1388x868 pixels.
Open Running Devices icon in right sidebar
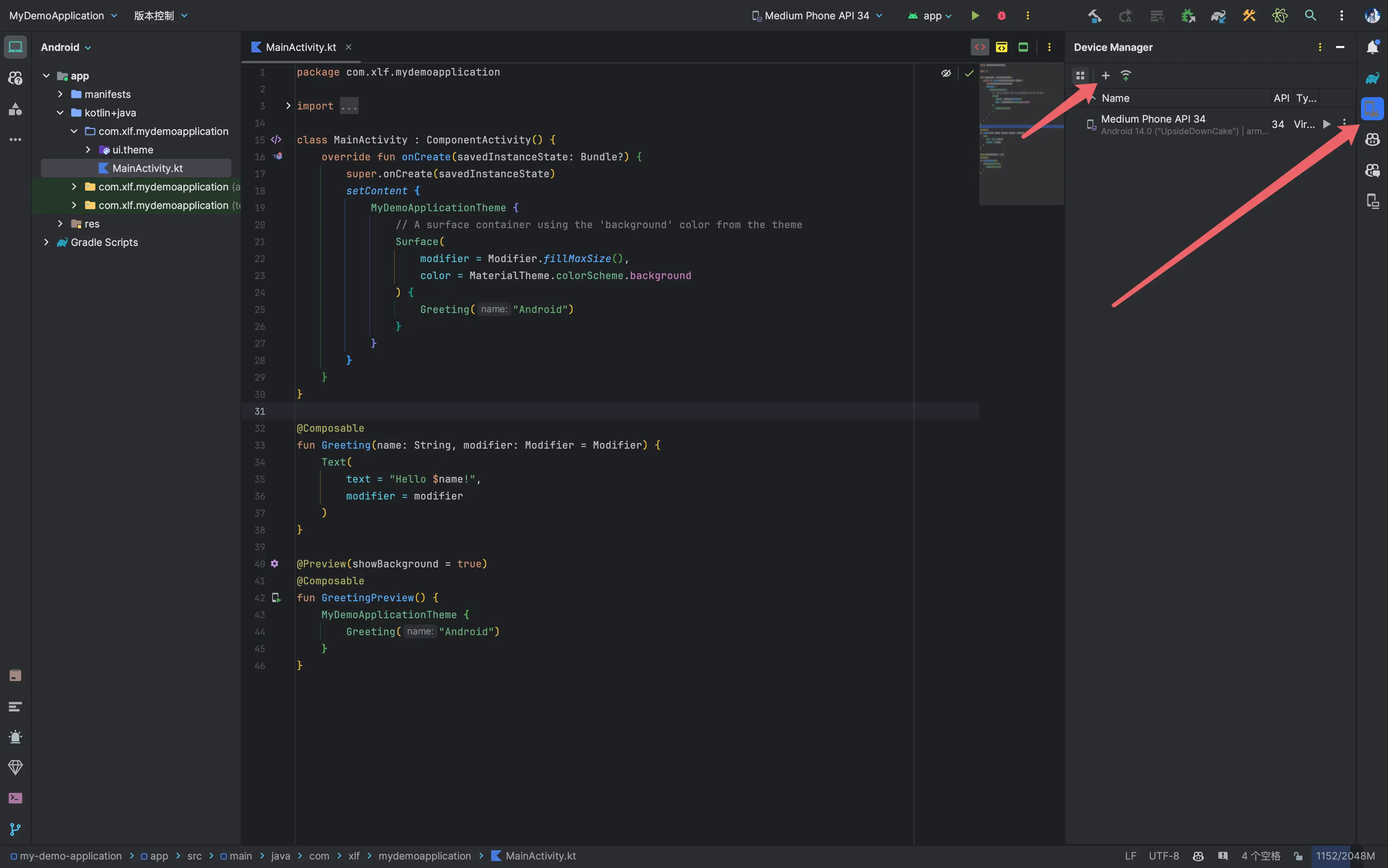click(1373, 202)
